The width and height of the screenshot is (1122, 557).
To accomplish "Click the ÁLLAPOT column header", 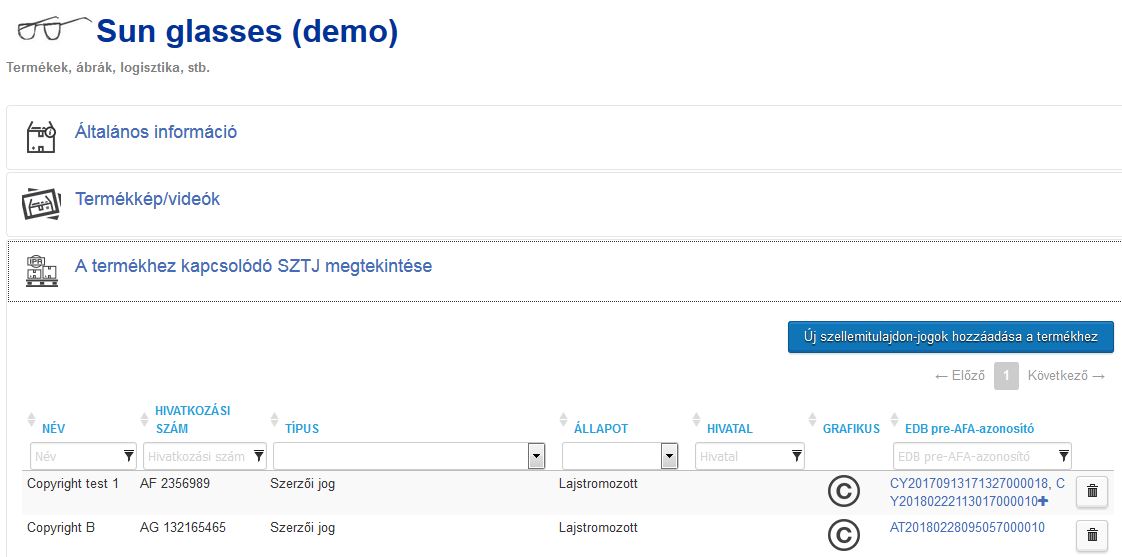I will [601, 429].
